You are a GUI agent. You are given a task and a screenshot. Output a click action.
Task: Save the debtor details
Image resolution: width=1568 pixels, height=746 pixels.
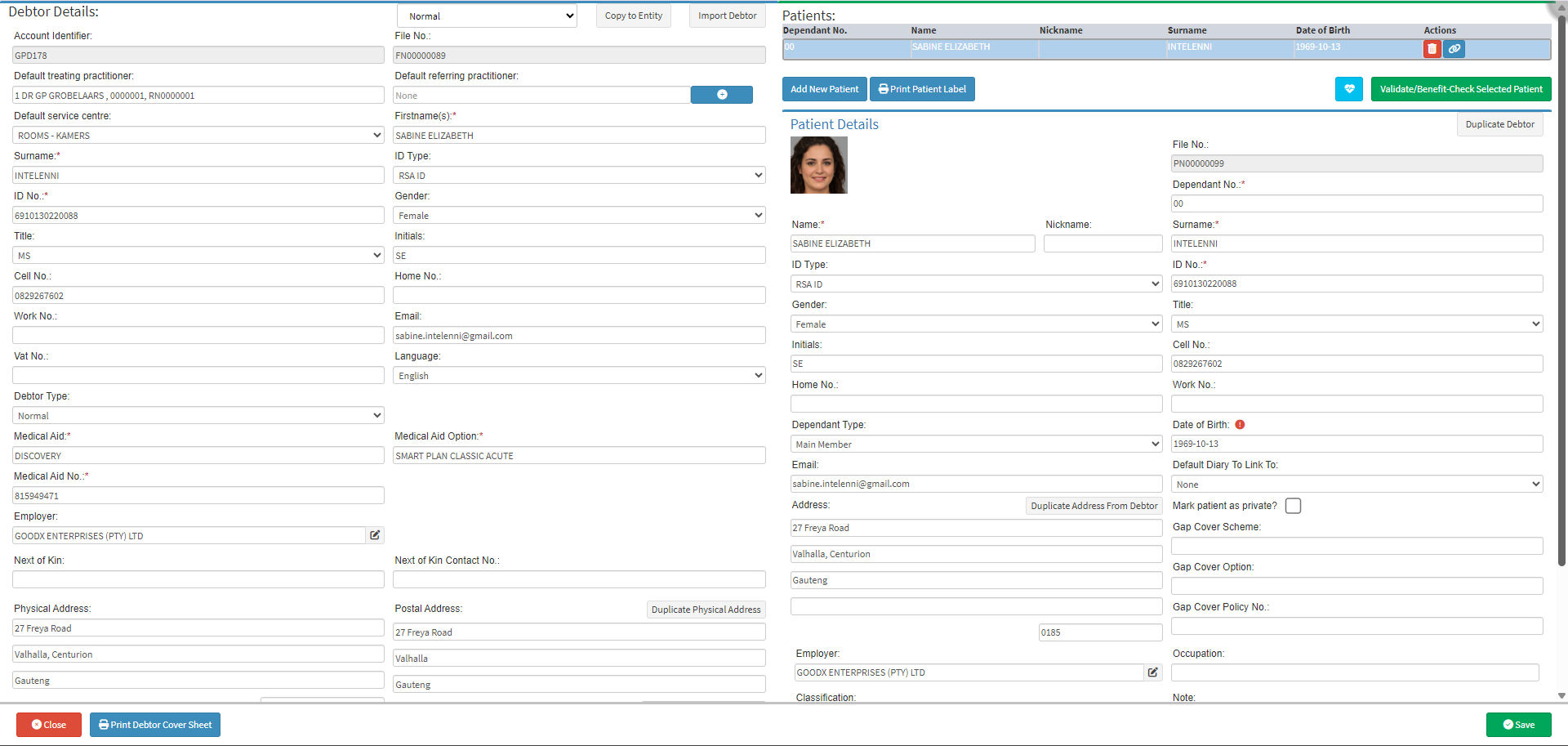pos(1518,725)
